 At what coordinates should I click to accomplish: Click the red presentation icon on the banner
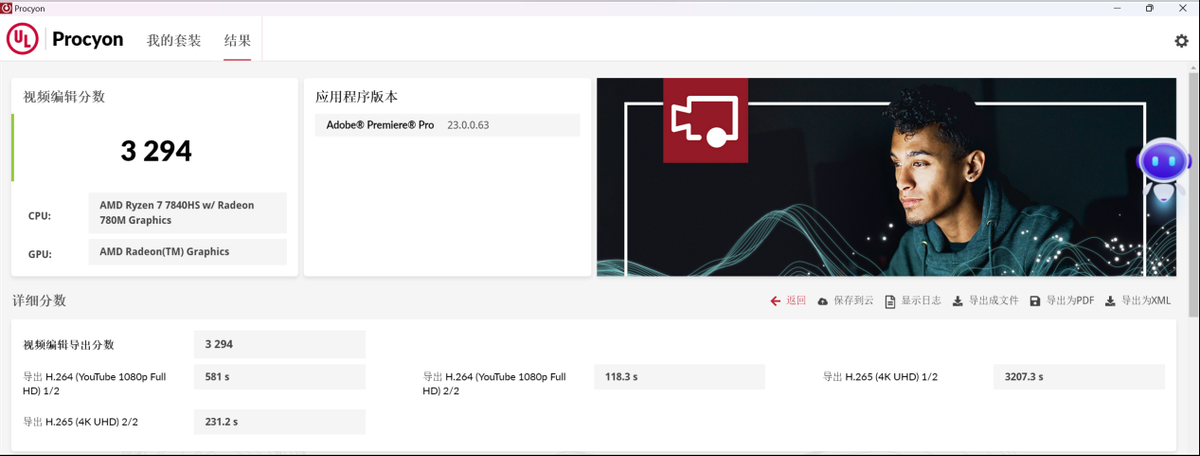(x=706, y=119)
